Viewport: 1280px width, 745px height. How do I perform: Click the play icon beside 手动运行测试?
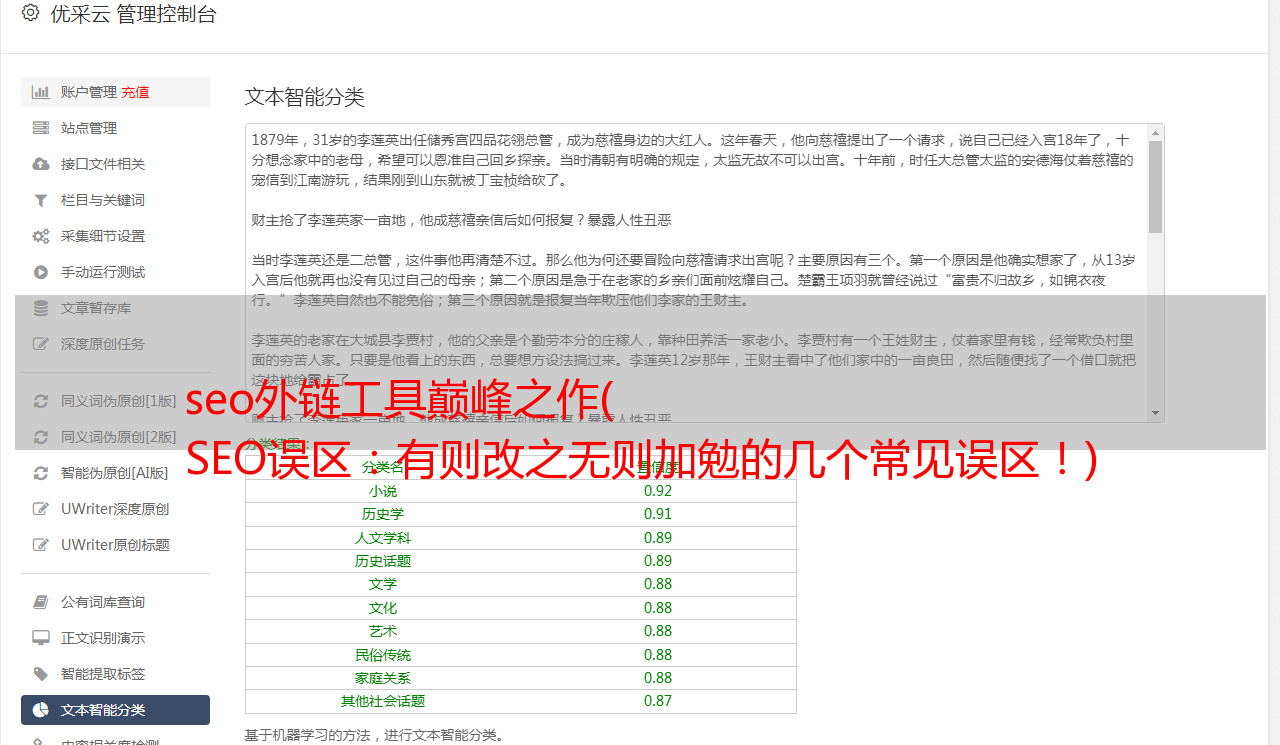pyautogui.click(x=41, y=272)
